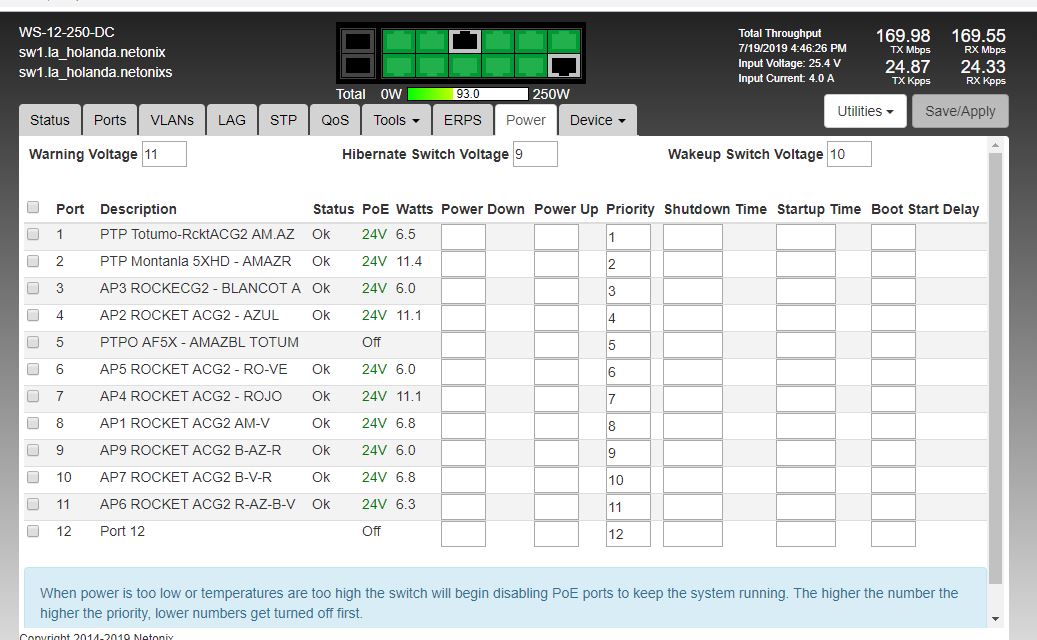Click green port 10 icon in switch diagram
The image size is (1037, 640).
(531, 66)
